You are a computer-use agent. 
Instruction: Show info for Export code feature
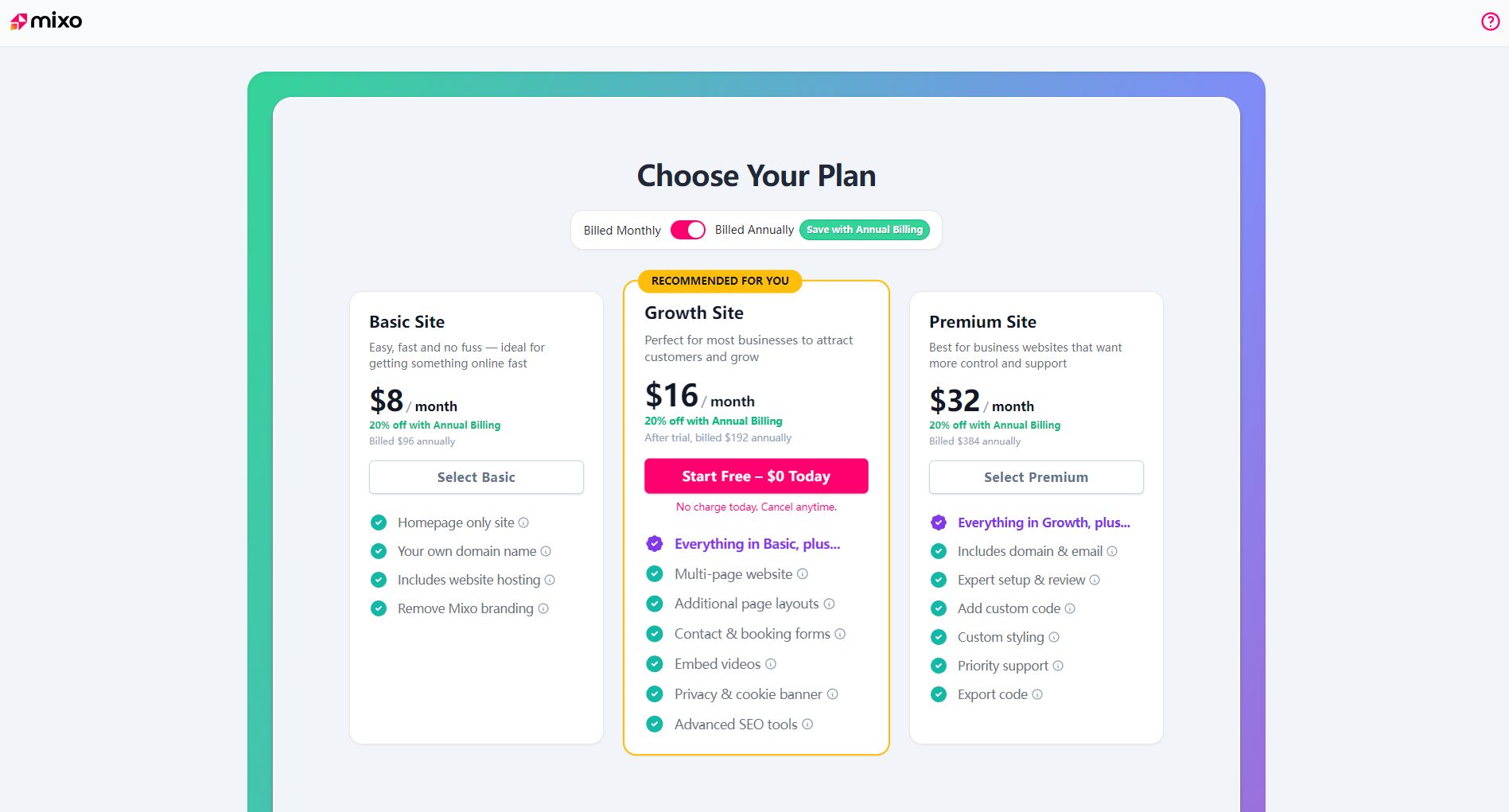coord(1037,694)
